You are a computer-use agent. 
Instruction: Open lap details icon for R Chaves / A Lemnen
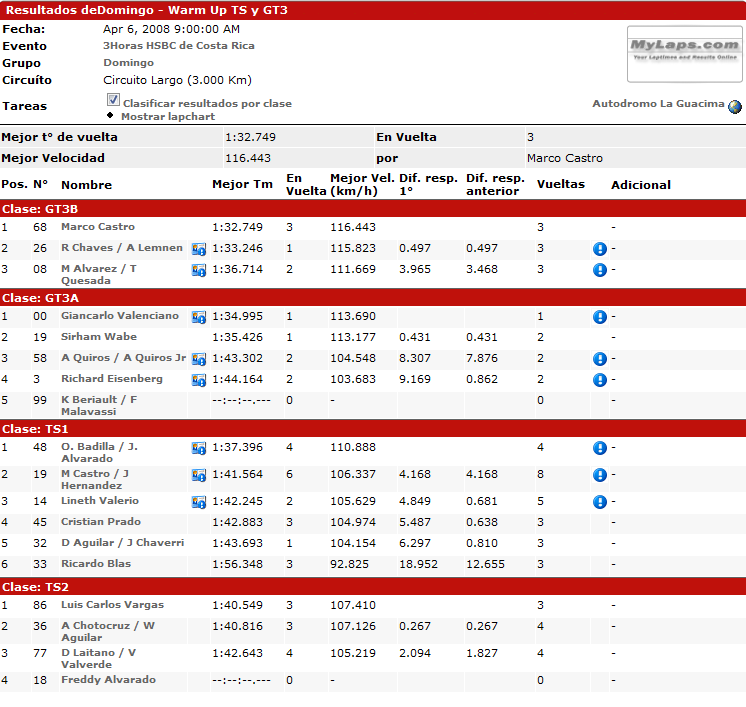pyautogui.click(x=199, y=249)
